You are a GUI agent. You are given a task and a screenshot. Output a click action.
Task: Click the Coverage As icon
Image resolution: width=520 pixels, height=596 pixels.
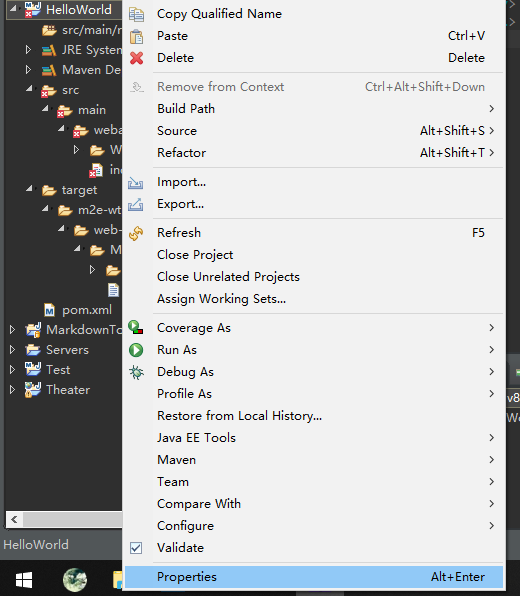(136, 328)
